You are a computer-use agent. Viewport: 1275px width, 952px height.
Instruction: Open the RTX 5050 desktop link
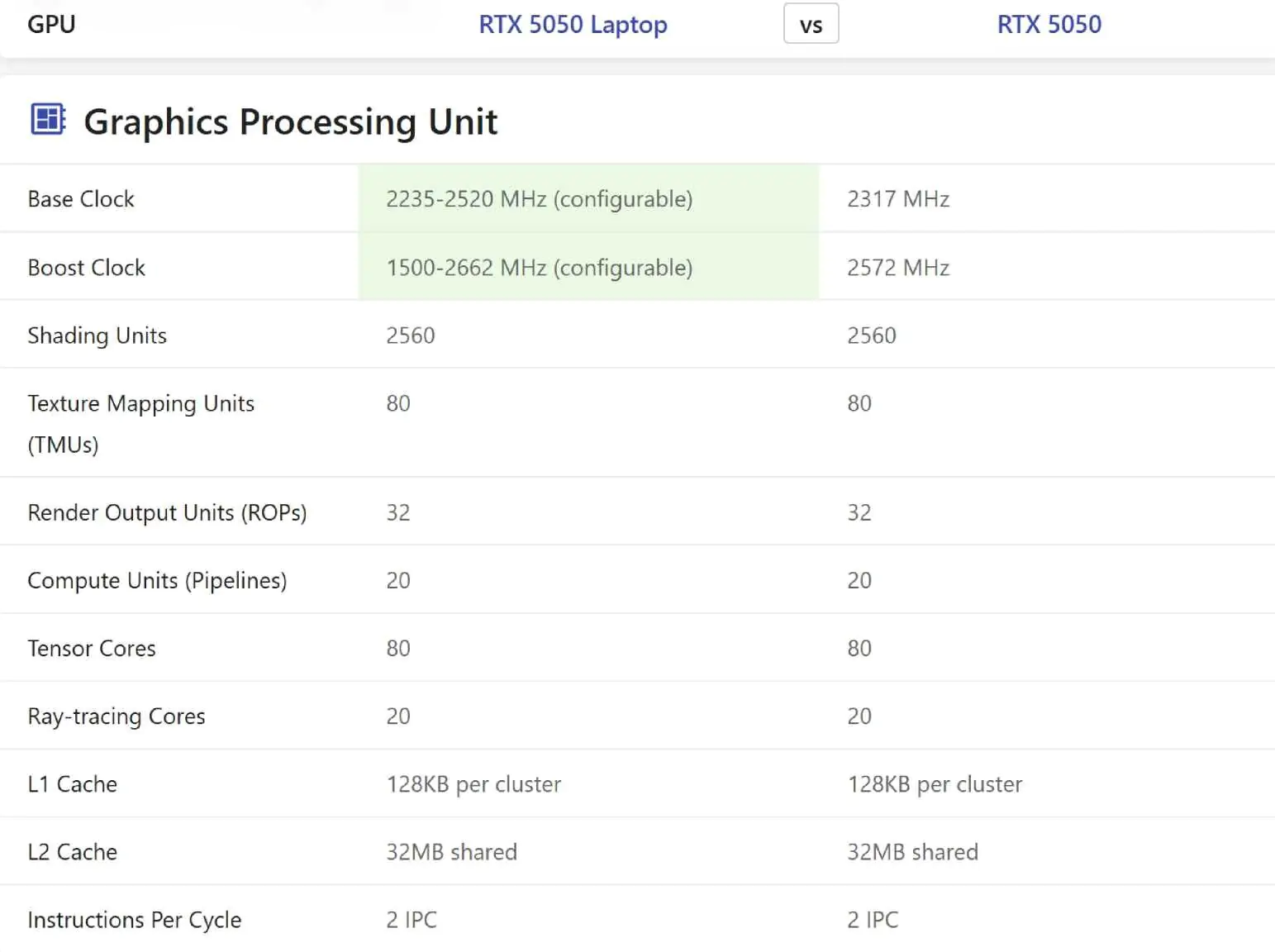click(1049, 25)
